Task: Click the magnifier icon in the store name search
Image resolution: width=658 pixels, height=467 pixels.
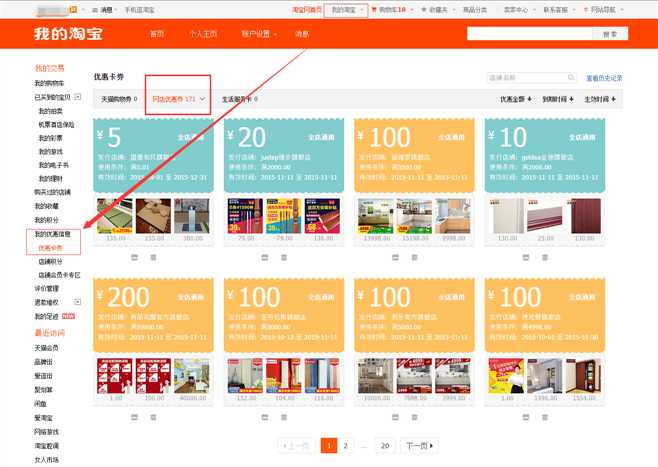Action: point(571,77)
